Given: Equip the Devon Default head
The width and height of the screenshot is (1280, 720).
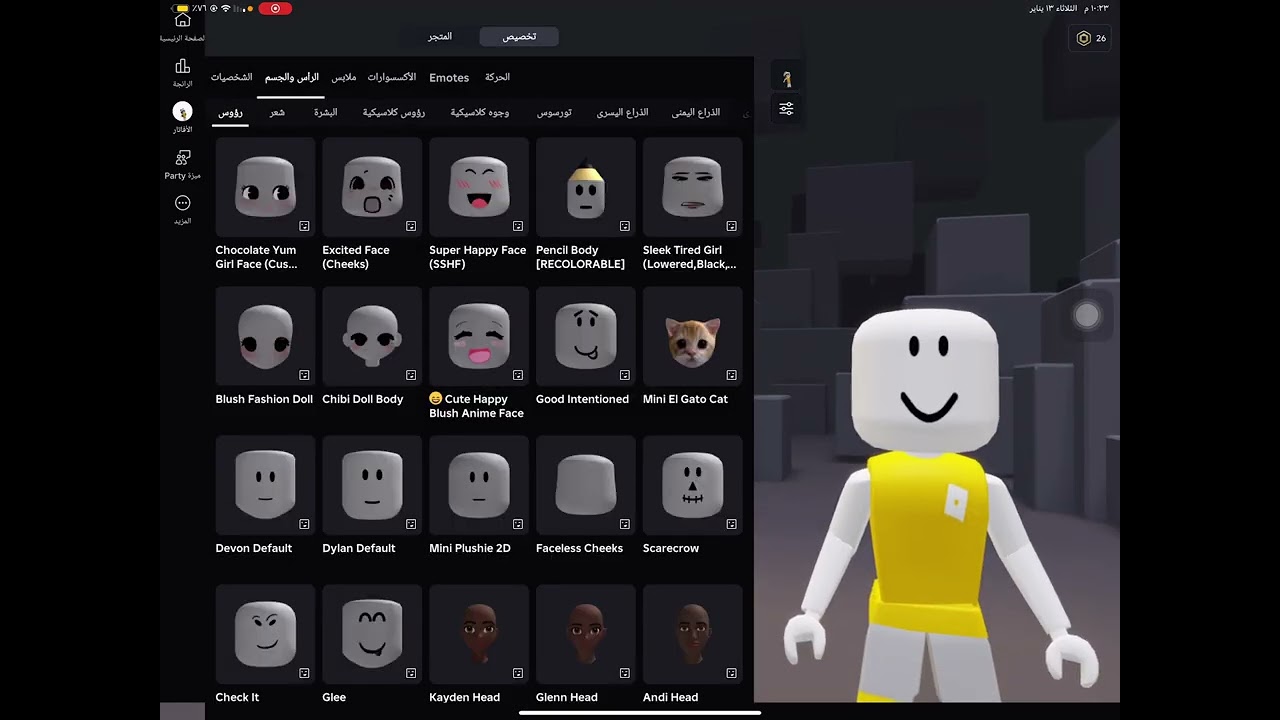Looking at the screenshot, I should tap(265, 485).
